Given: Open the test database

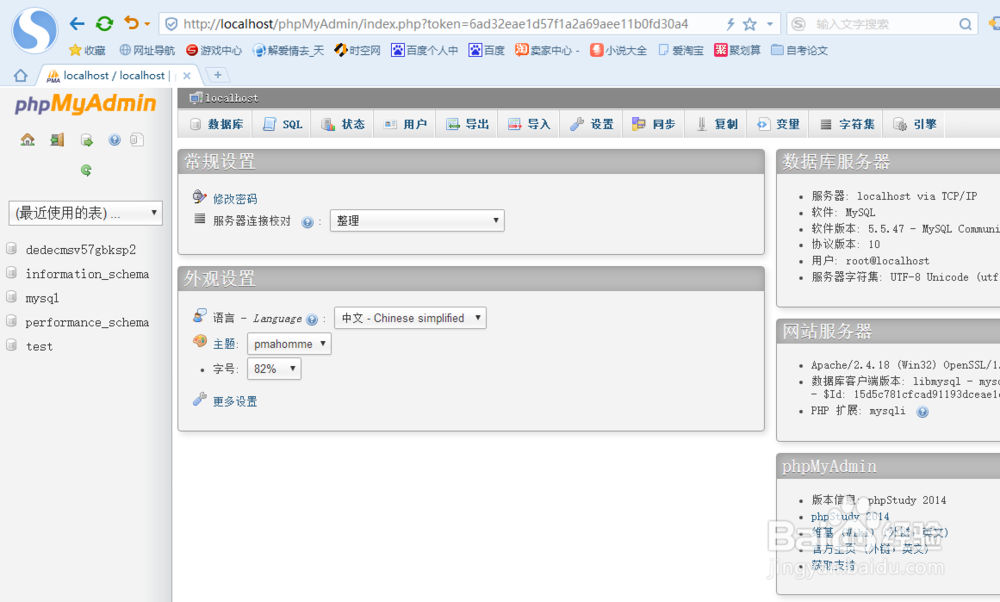Looking at the screenshot, I should click(39, 347).
